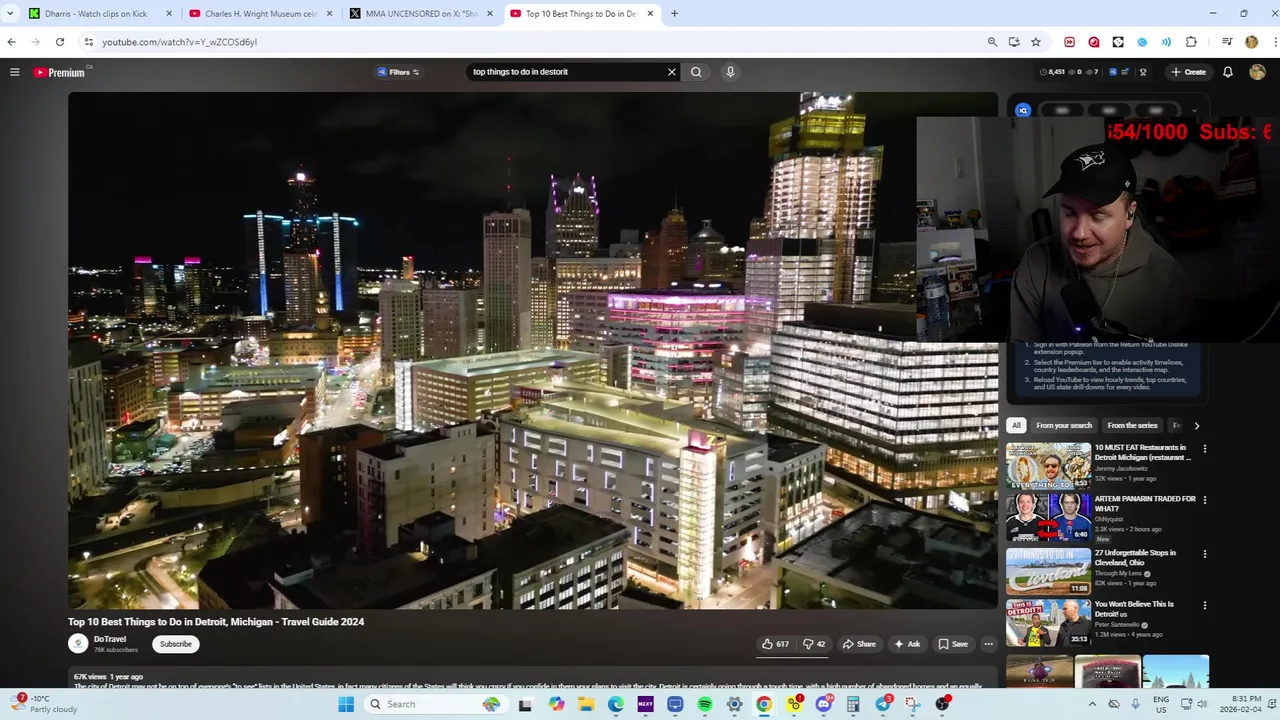Run search with the magnifier button
The image size is (1280, 720).
tap(696, 72)
